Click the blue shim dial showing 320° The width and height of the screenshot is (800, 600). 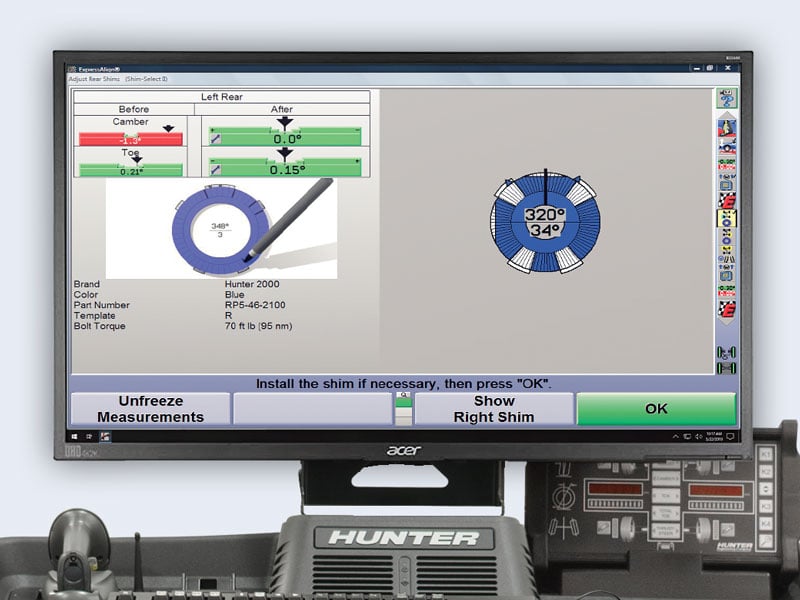pos(545,221)
